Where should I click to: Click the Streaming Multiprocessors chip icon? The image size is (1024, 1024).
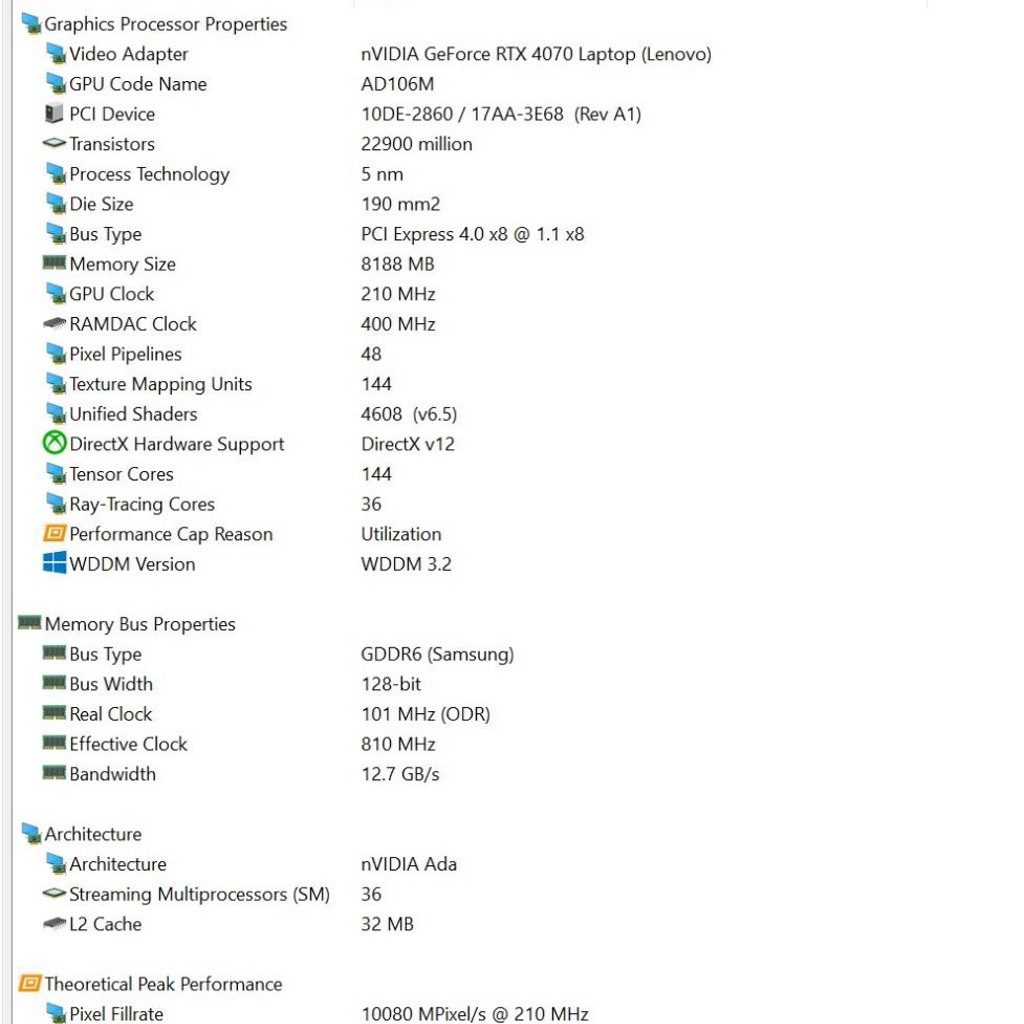tap(54, 893)
